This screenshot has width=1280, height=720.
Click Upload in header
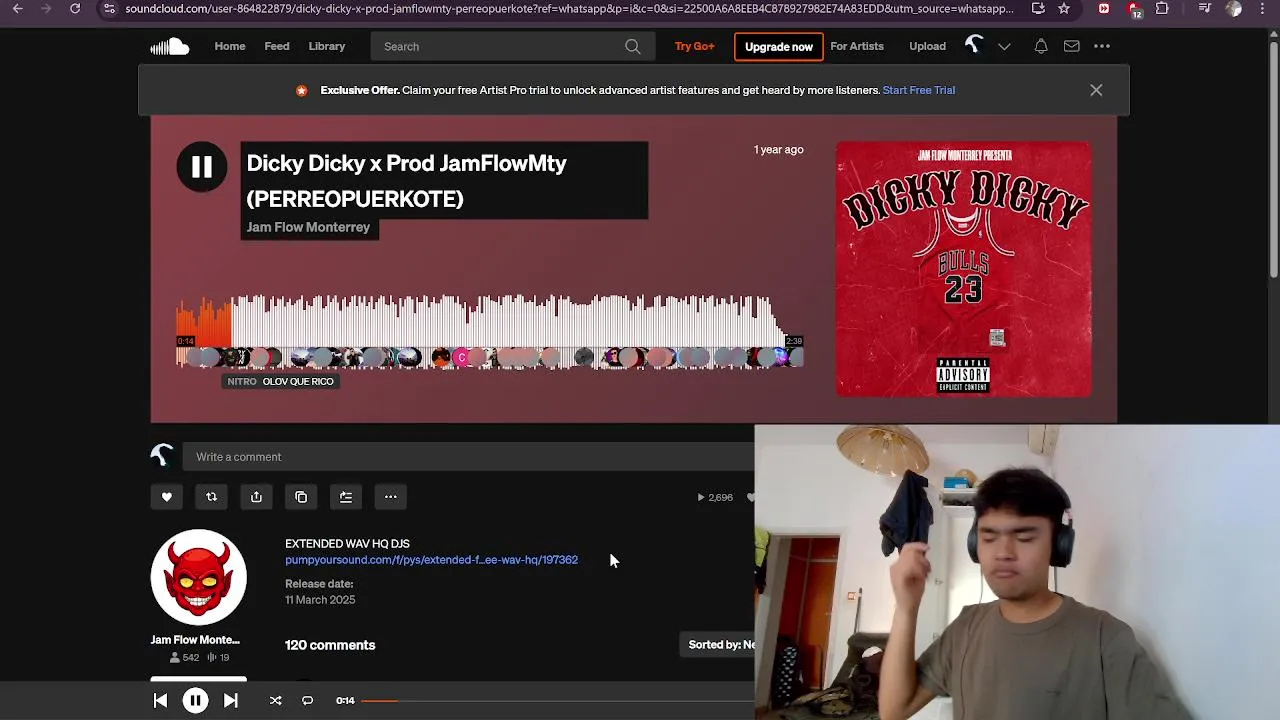point(927,46)
